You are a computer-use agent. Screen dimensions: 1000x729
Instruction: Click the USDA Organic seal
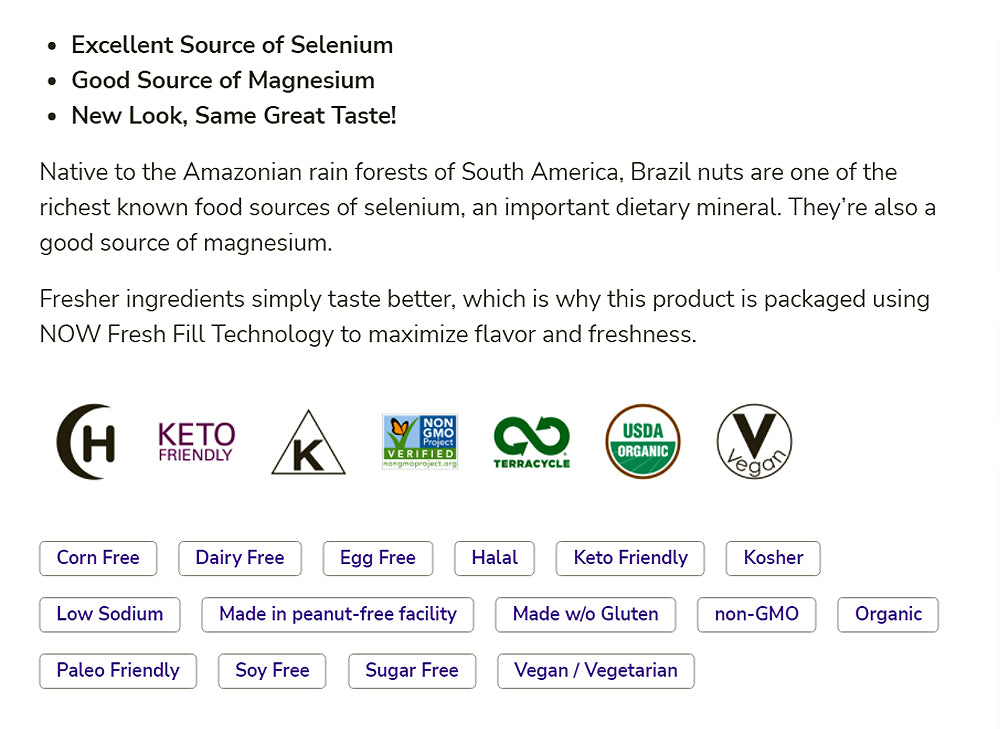point(643,442)
